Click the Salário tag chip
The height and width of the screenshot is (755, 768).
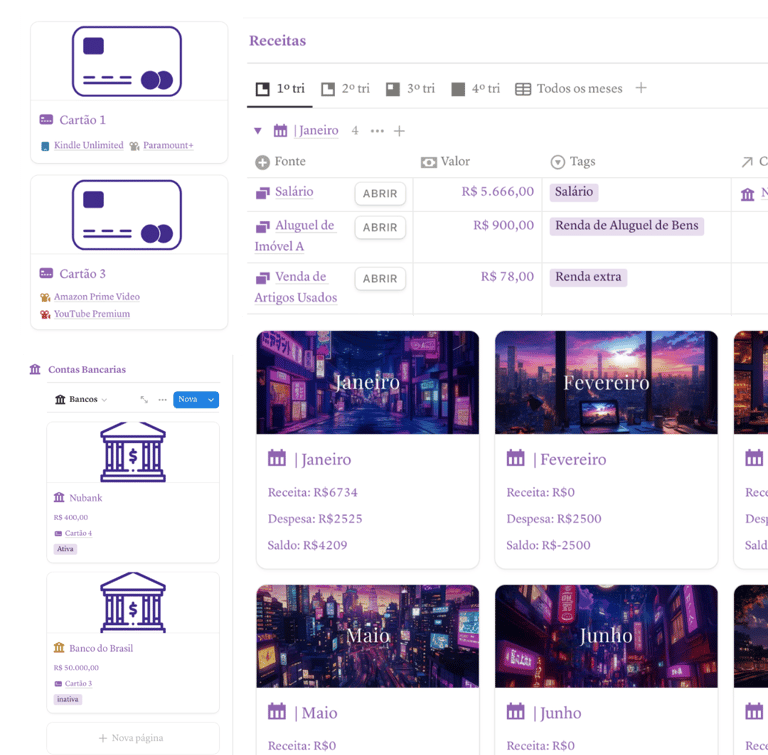[x=574, y=192]
